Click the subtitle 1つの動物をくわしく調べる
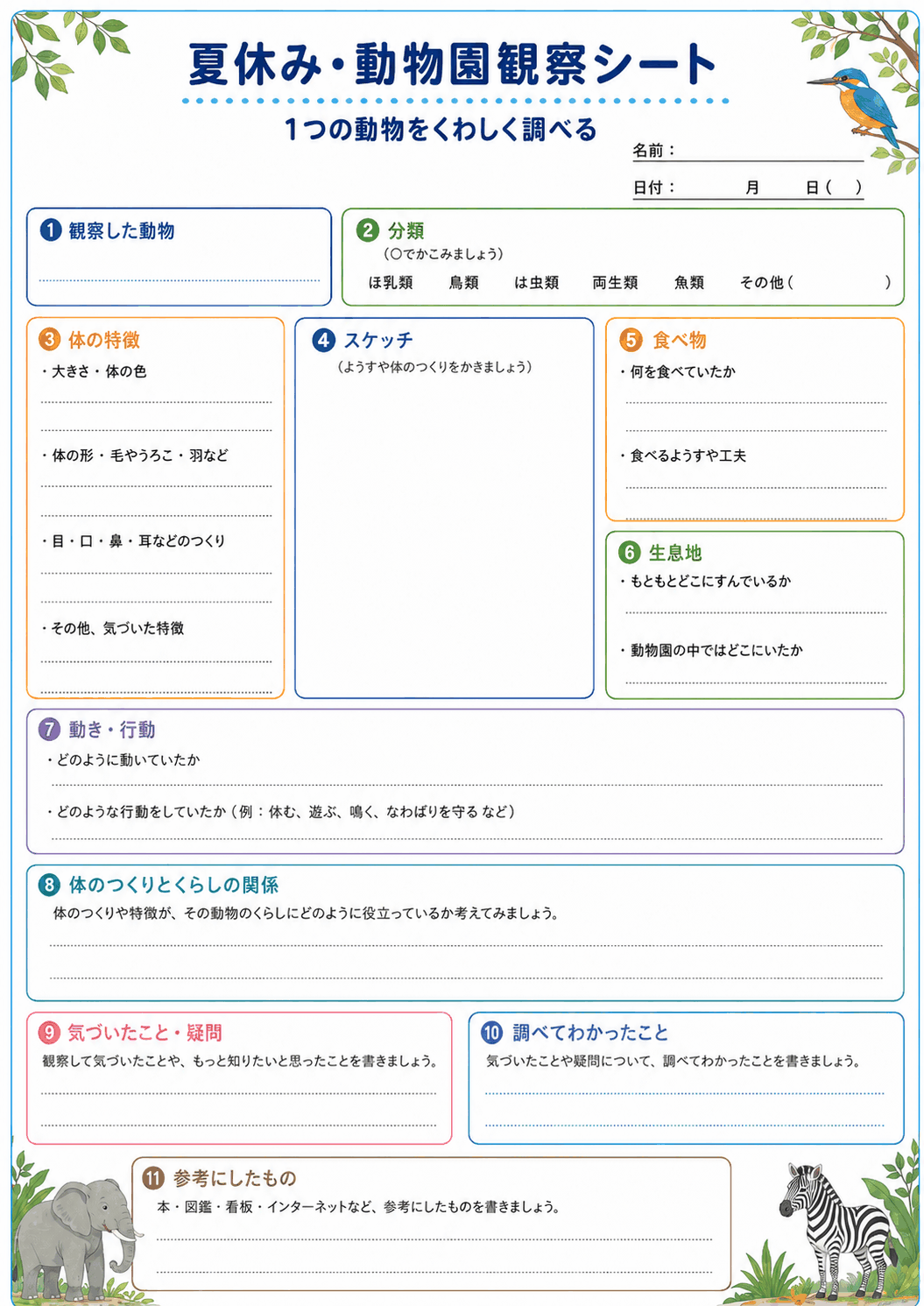The image size is (924, 1306). [441, 130]
